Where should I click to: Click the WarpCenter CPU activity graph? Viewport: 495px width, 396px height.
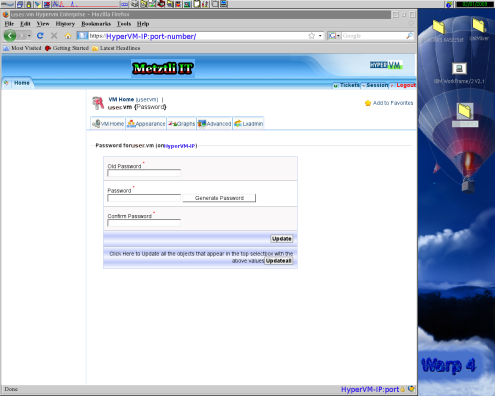86,4
